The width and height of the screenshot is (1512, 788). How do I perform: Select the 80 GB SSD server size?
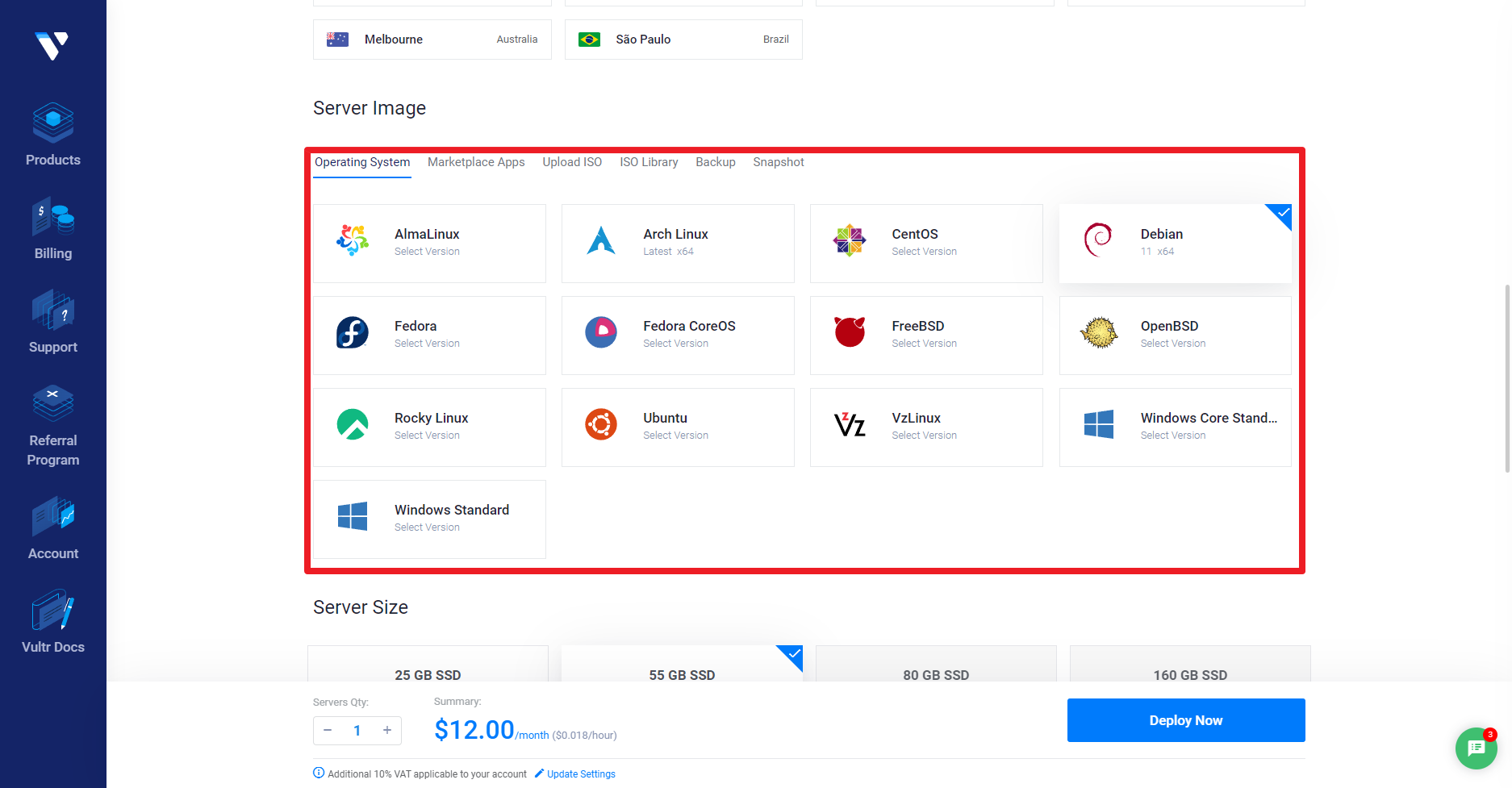pyautogui.click(x=936, y=664)
